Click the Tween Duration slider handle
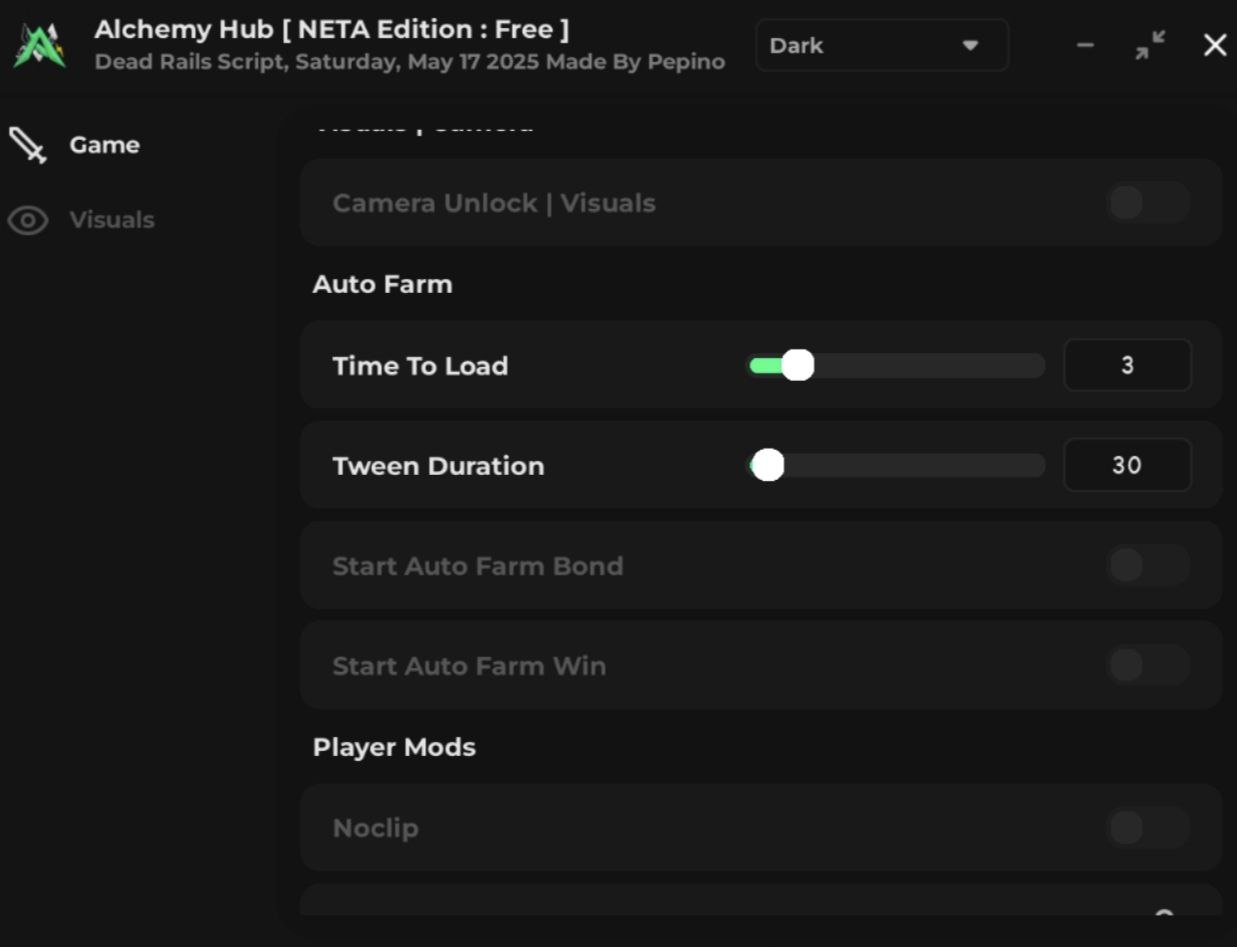The height and width of the screenshot is (947, 1237). [x=767, y=465]
